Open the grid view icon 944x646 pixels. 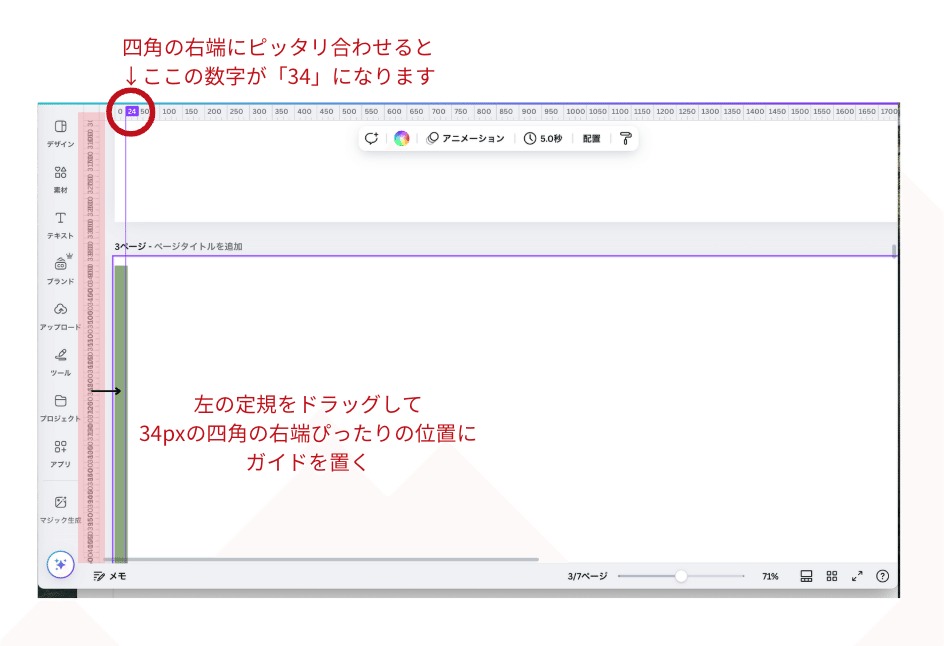pos(832,576)
